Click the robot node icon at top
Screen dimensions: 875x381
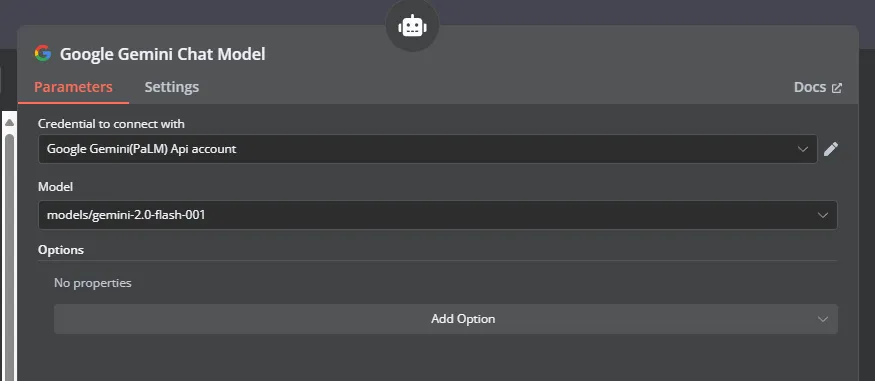(412, 26)
